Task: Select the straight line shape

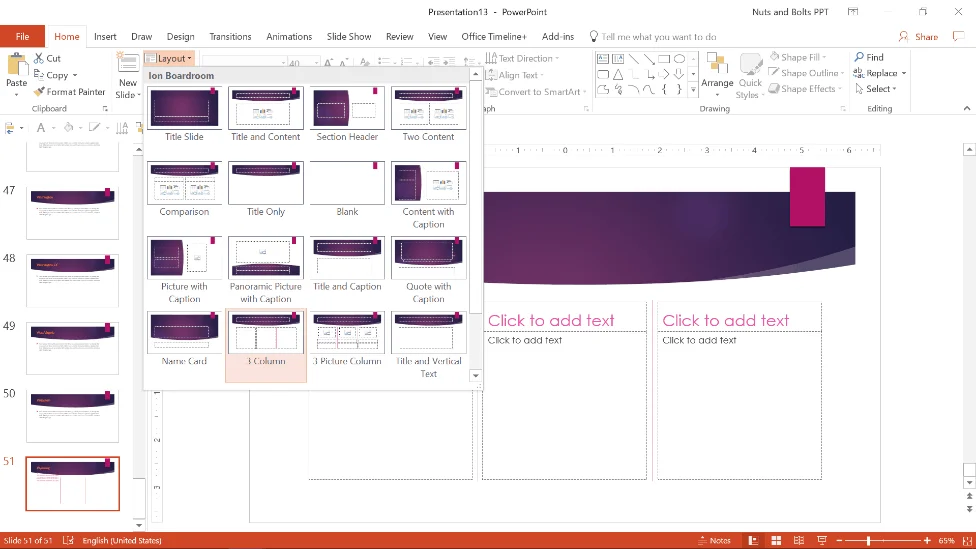Action: 634,59
